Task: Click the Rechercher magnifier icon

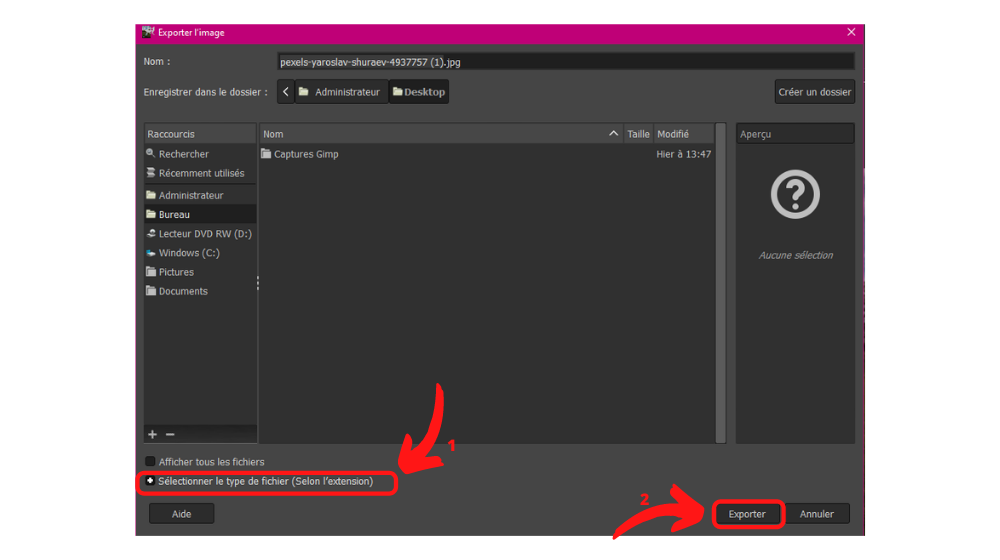Action: 151,153
